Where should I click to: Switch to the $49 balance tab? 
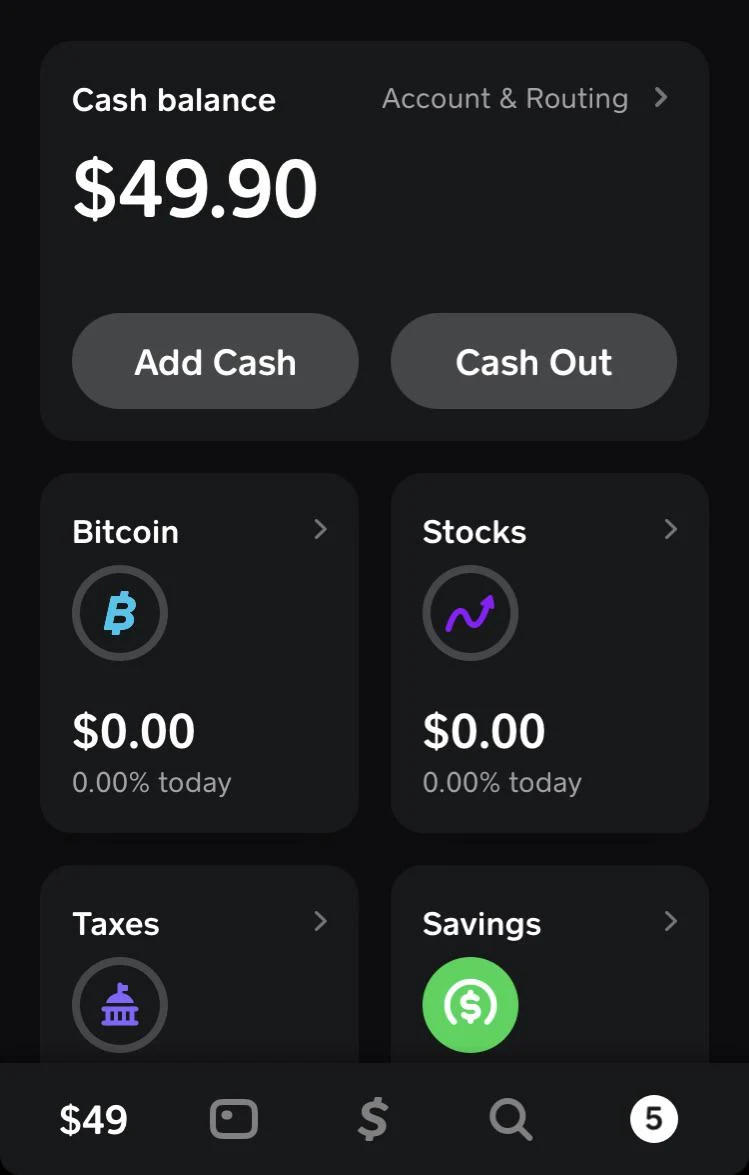(x=94, y=1120)
